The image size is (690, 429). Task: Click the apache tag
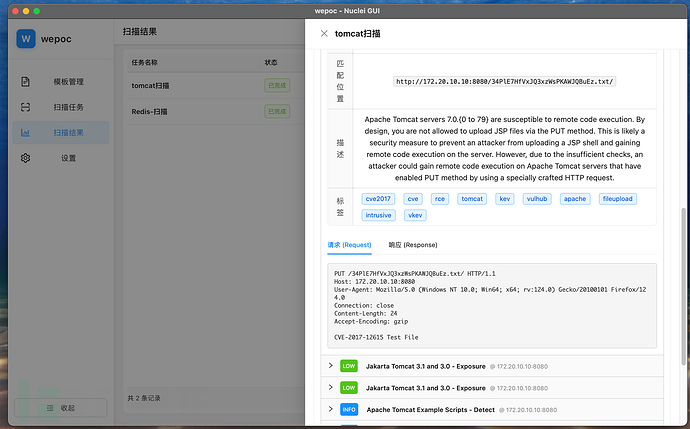(x=575, y=199)
